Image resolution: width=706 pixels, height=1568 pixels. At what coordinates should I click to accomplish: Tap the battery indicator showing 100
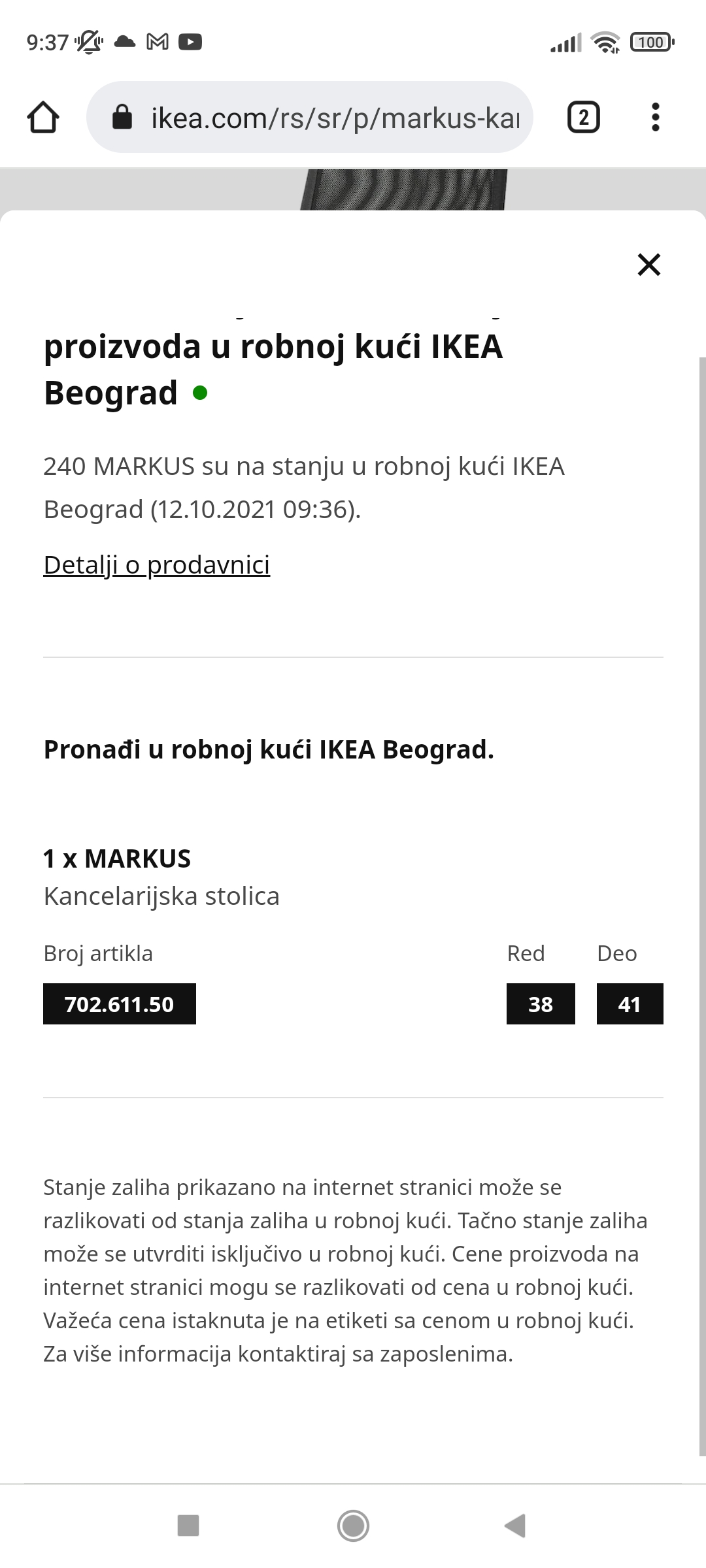pyautogui.click(x=651, y=42)
